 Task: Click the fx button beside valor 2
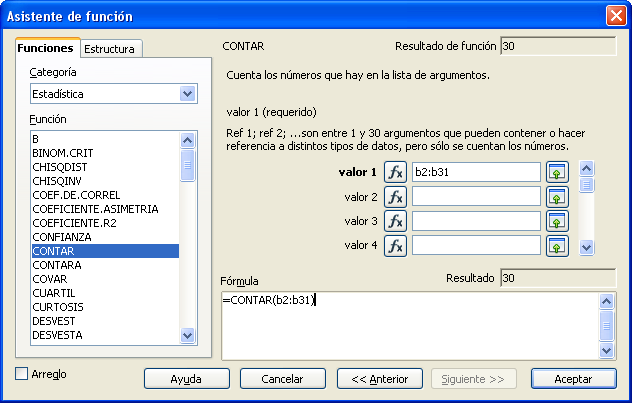click(x=396, y=197)
